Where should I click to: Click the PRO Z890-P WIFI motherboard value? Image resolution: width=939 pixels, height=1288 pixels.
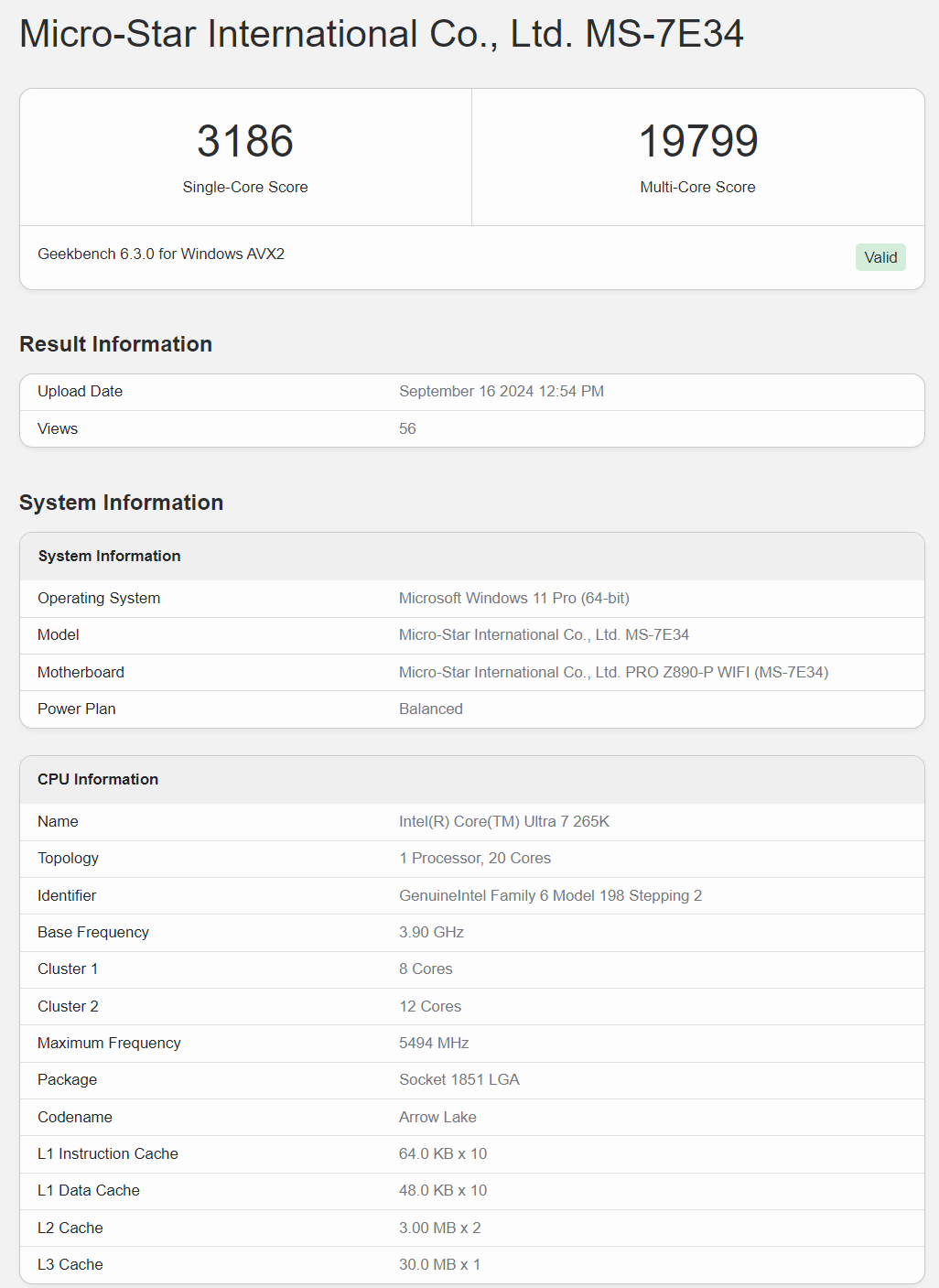[x=613, y=672]
